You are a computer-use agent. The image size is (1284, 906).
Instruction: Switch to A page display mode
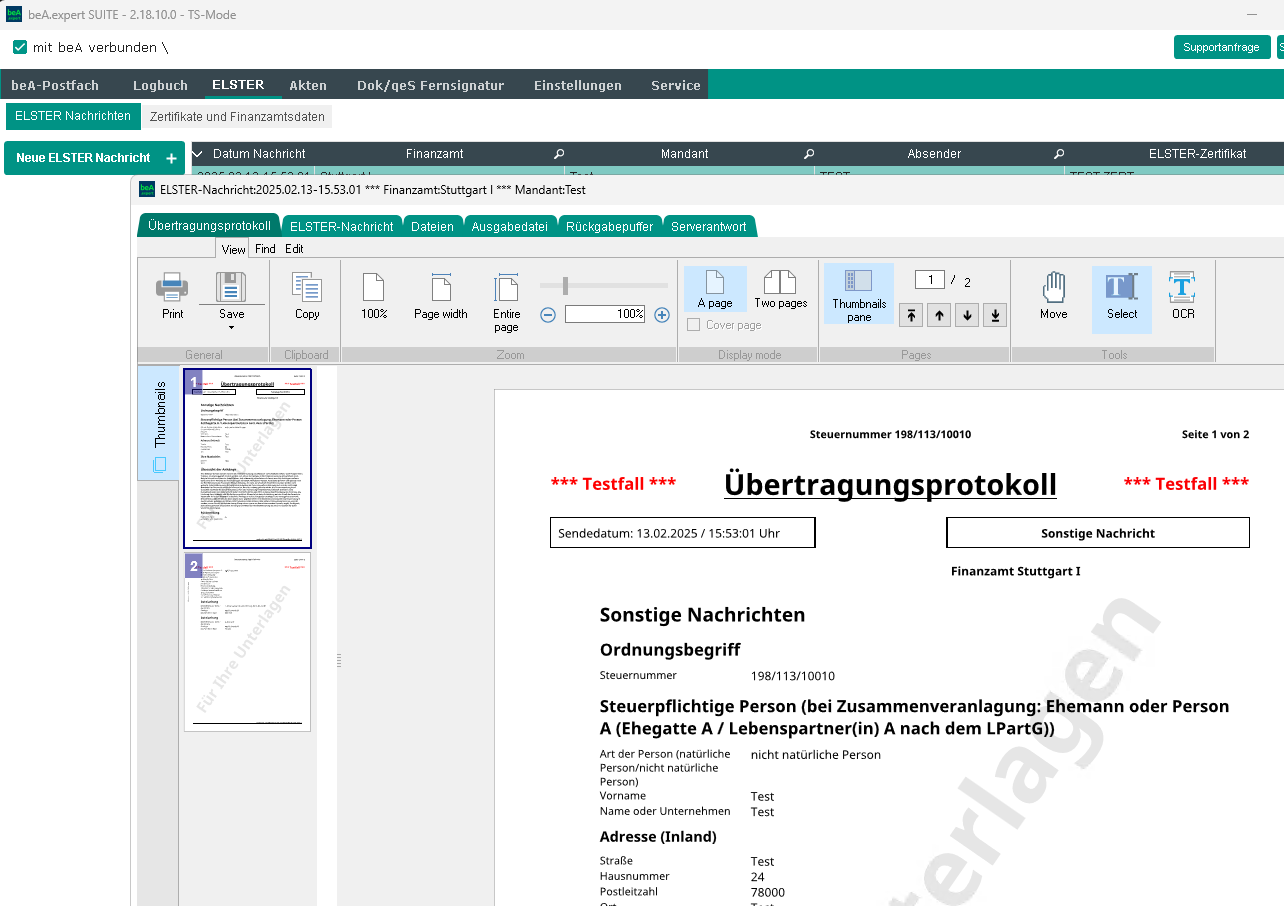click(715, 289)
